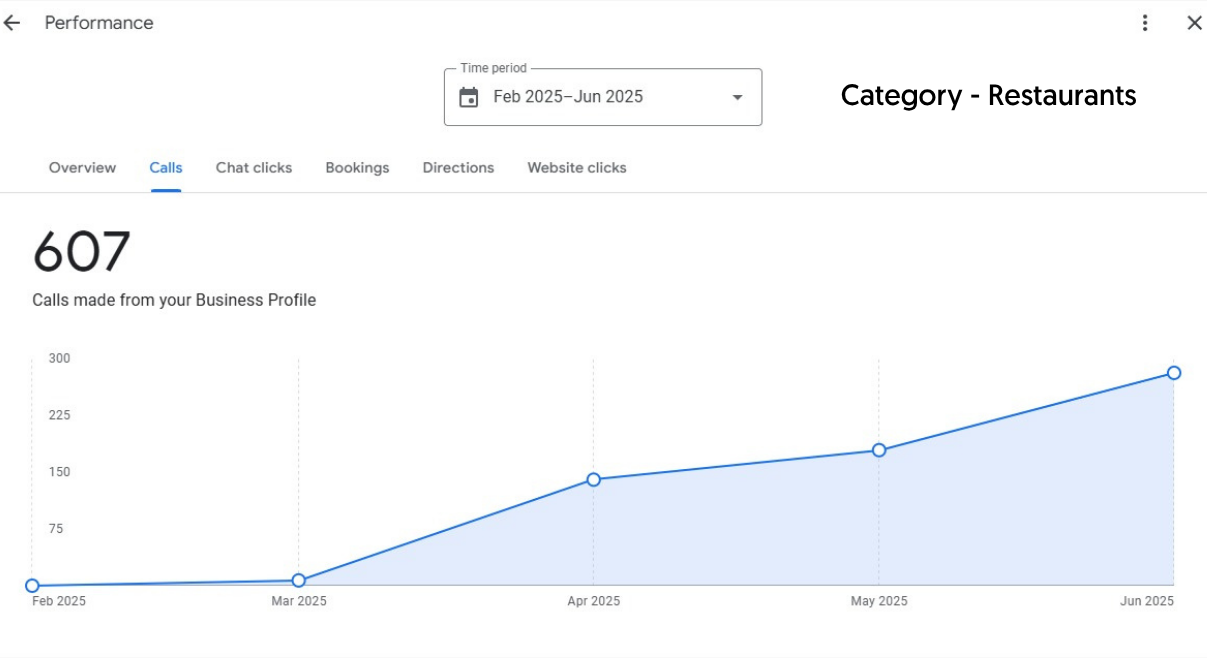Switch to the Overview tab
The width and height of the screenshot is (1207, 658).
point(82,168)
